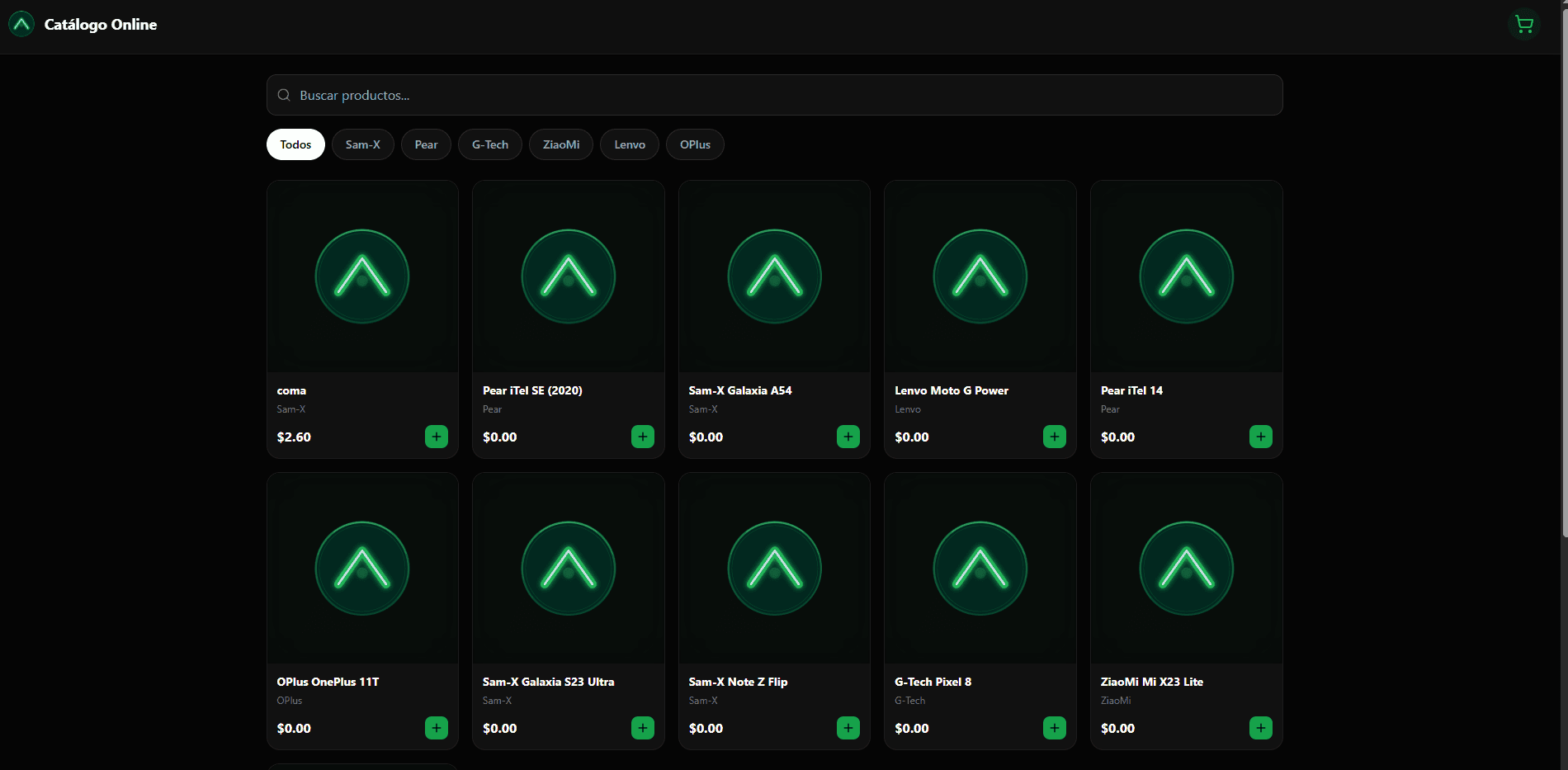Switch to the OPlus filter tab
The width and height of the screenshot is (1568, 770).
(x=694, y=144)
